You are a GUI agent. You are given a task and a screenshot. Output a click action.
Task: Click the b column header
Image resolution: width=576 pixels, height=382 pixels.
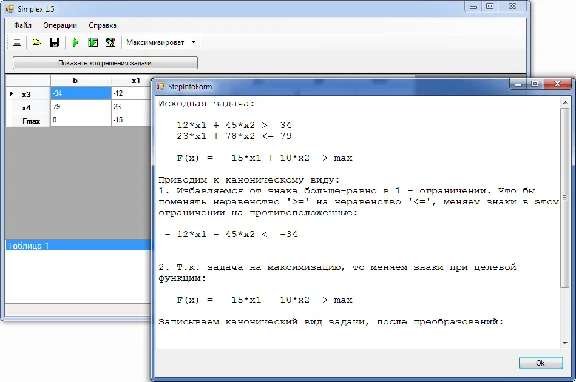(x=81, y=80)
